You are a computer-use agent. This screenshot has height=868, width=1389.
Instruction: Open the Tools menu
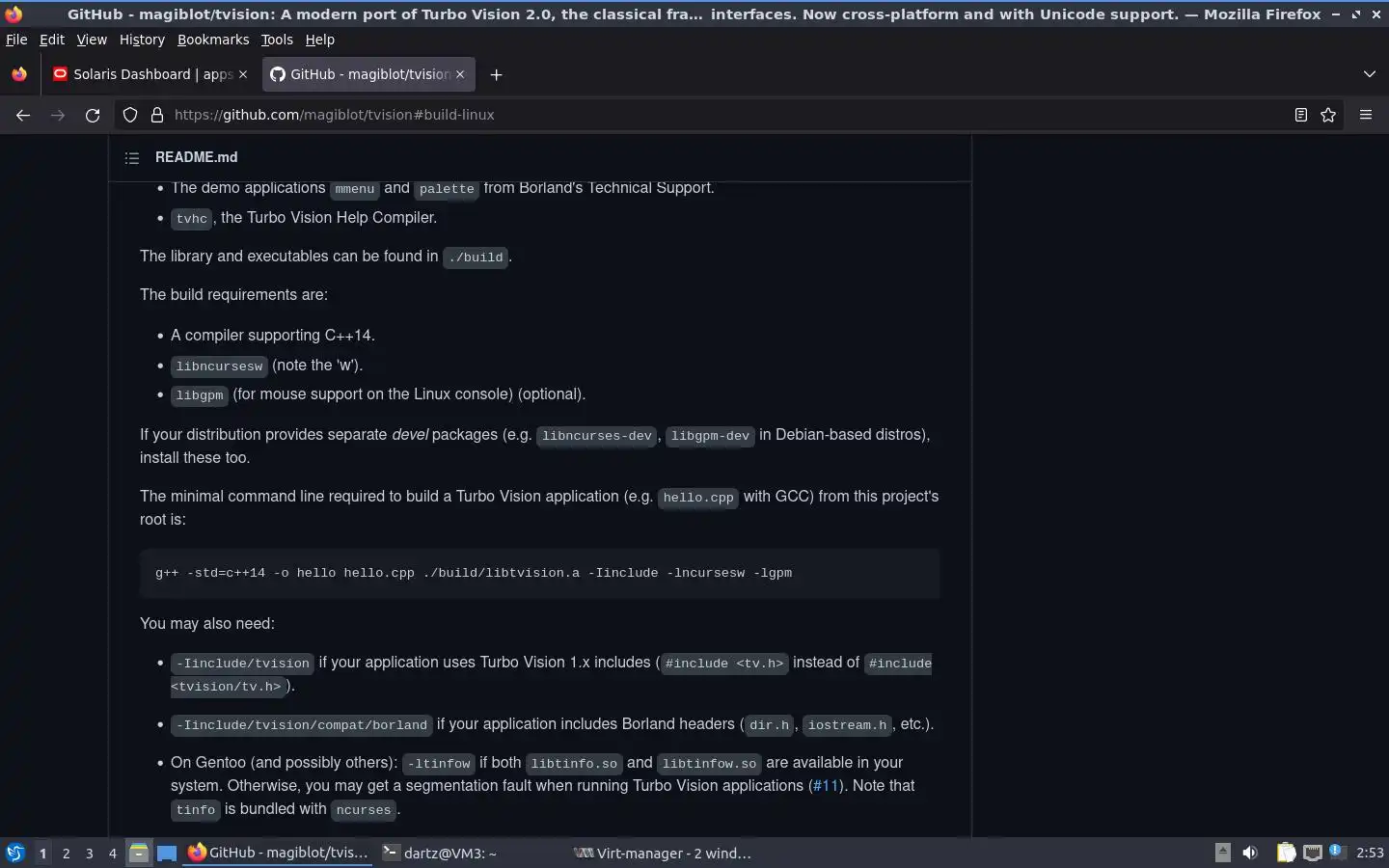click(277, 40)
